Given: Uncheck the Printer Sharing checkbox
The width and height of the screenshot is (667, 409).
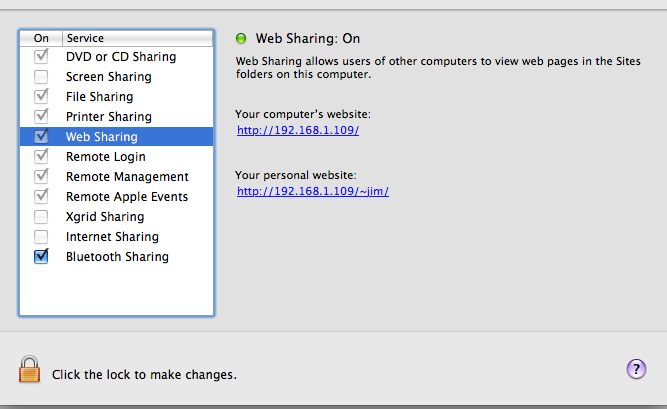Looking at the screenshot, I should [41, 116].
